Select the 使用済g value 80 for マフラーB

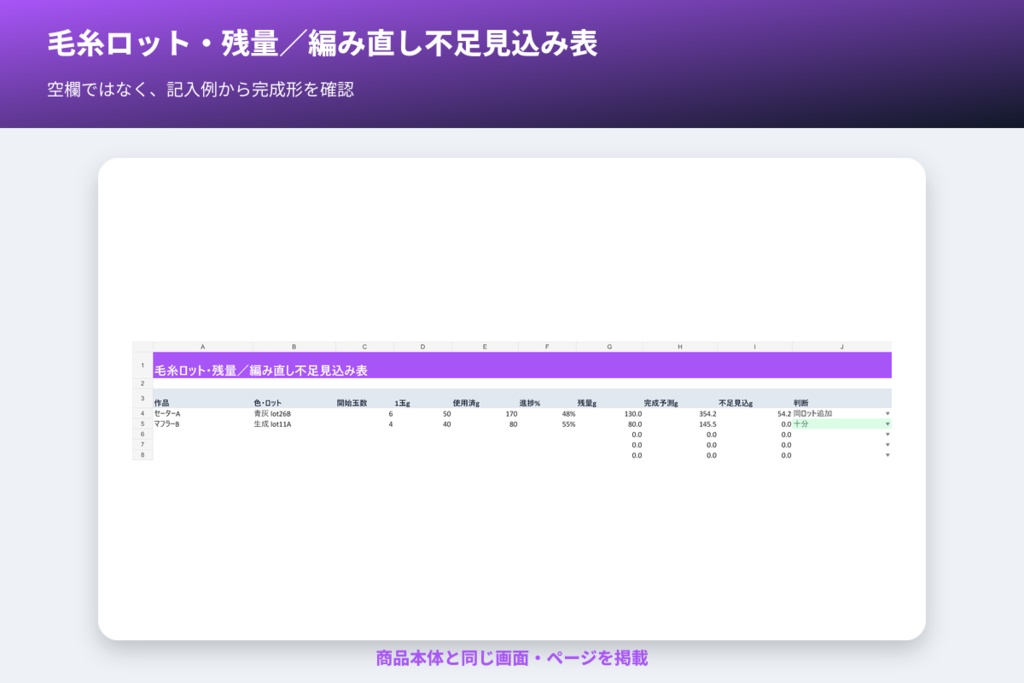(485, 424)
